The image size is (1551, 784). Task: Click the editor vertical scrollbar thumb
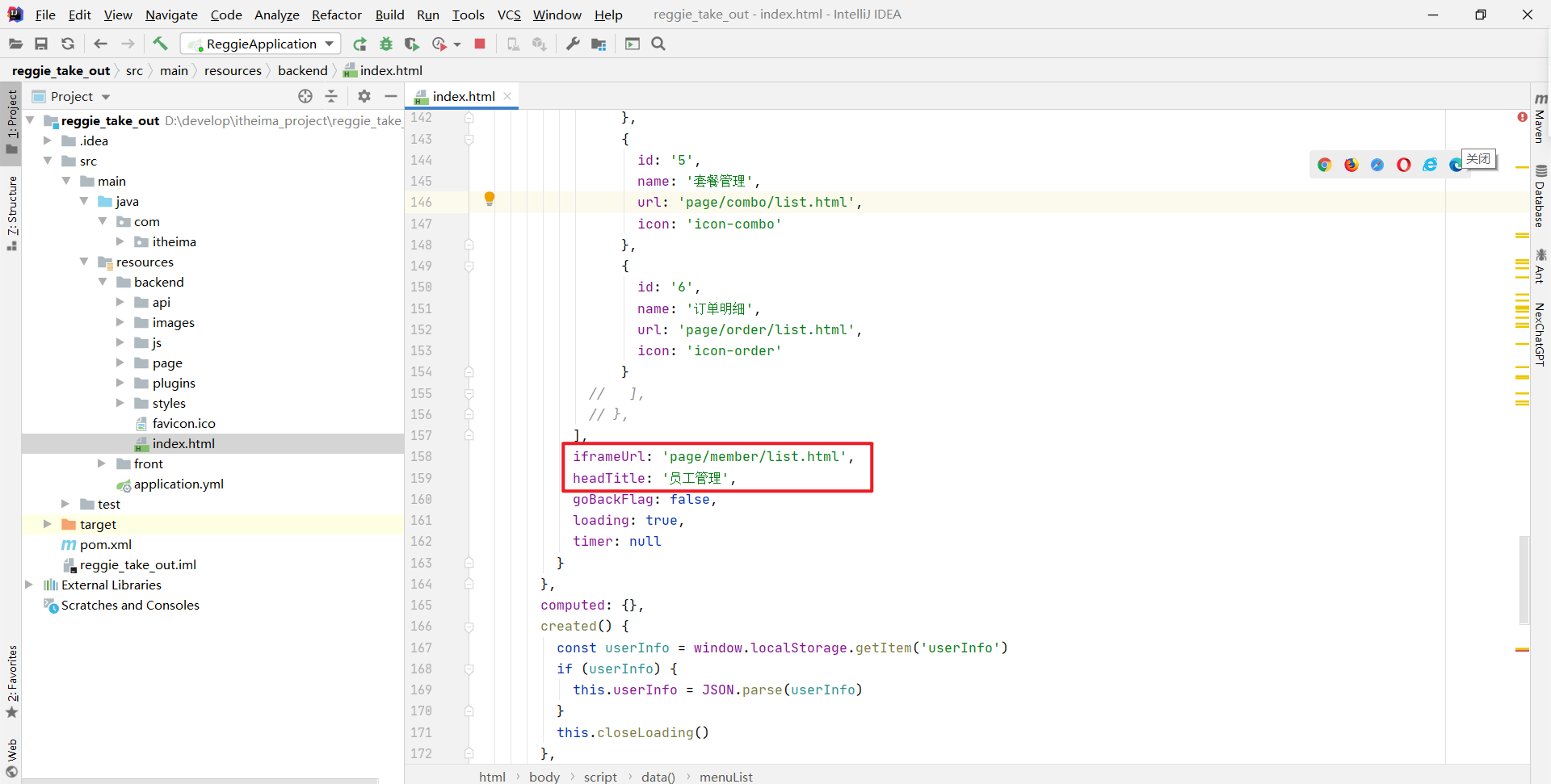[x=1524, y=580]
